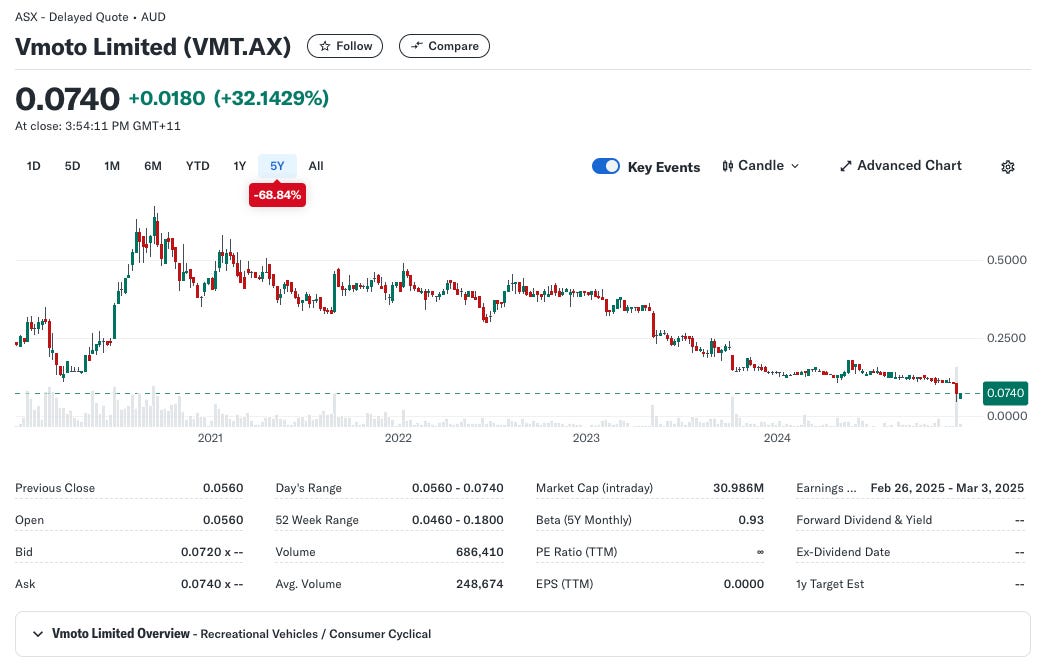Screen dimensions: 1043x668
Task: Select the YTD time range
Action: point(198,166)
